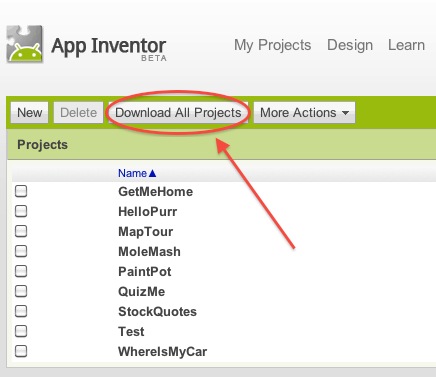The height and width of the screenshot is (377, 436).
Task: Check the MoleMash project checkbox
Action: [21, 251]
